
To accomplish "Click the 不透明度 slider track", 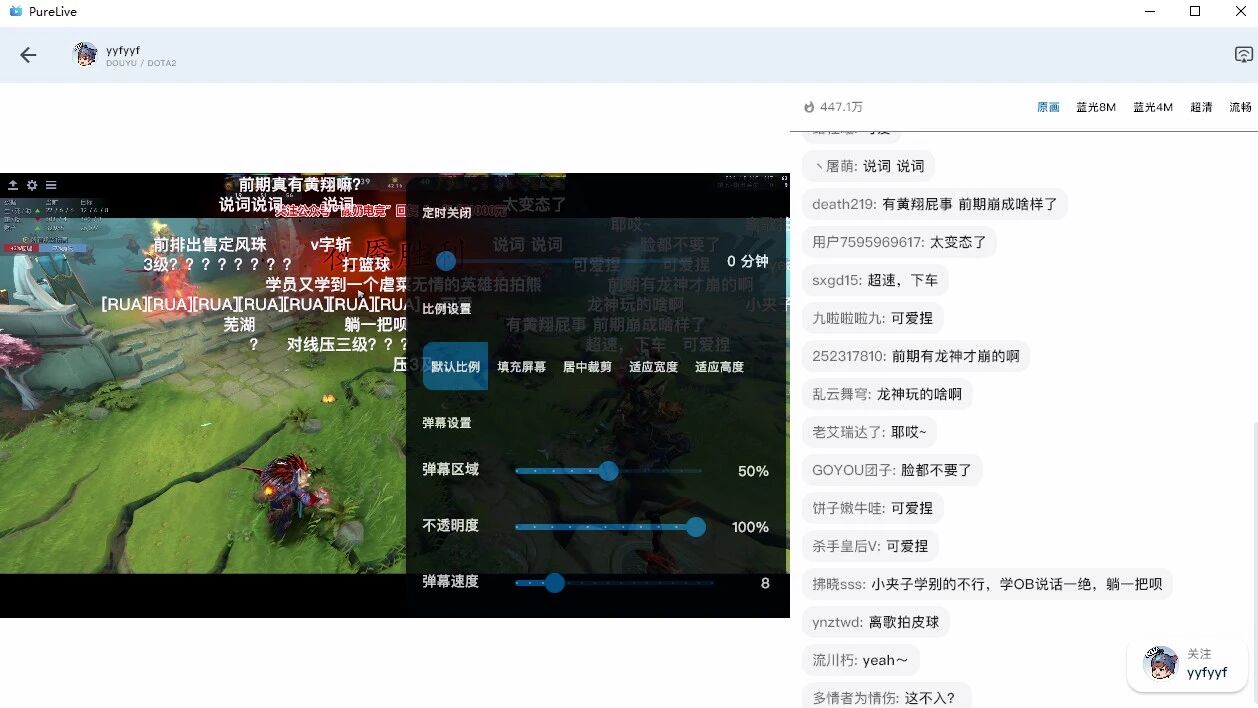I will click(610, 527).
